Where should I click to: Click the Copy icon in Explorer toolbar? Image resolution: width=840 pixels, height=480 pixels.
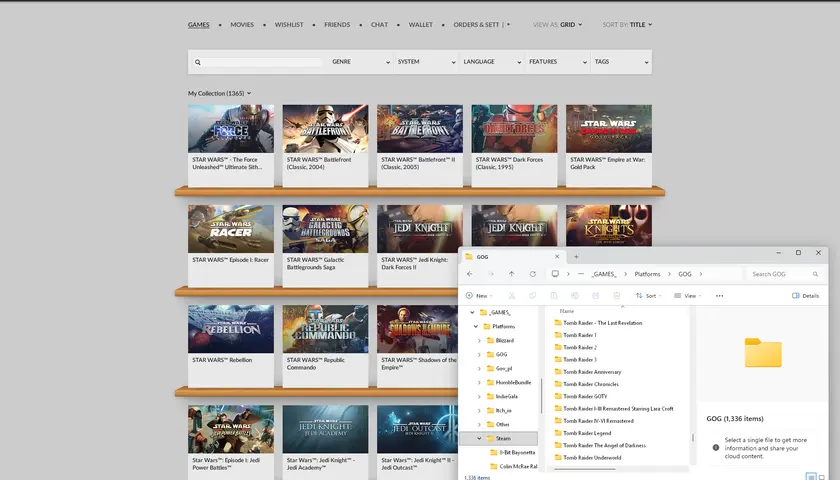(x=532, y=296)
